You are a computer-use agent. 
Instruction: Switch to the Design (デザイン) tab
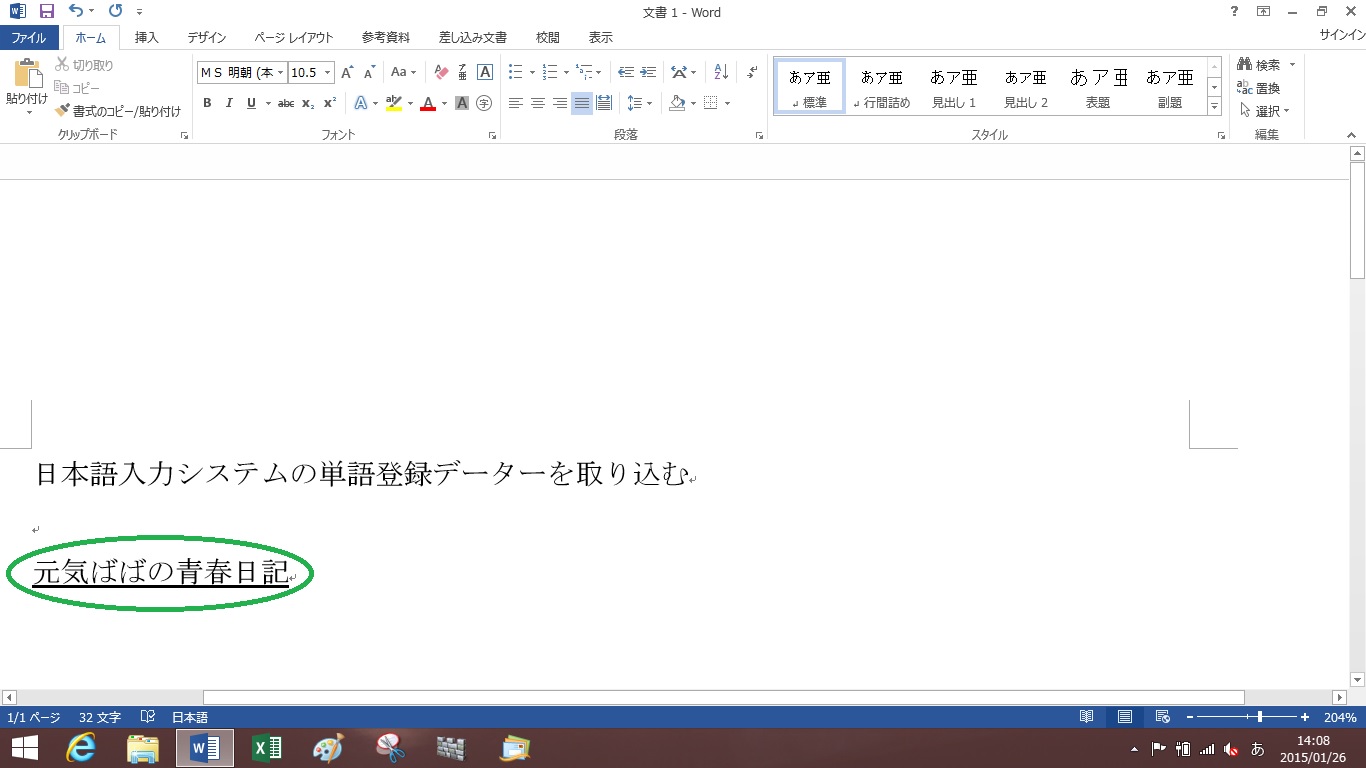[x=207, y=37]
